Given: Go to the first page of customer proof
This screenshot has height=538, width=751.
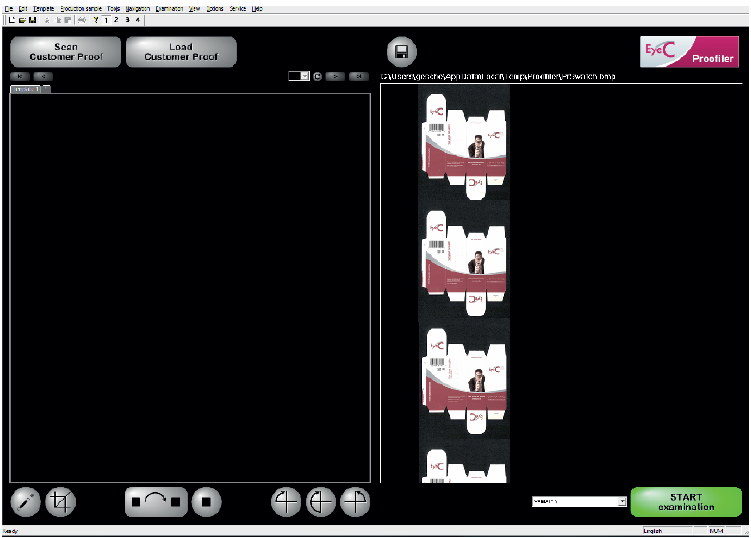Looking at the screenshot, I should 20,76.
